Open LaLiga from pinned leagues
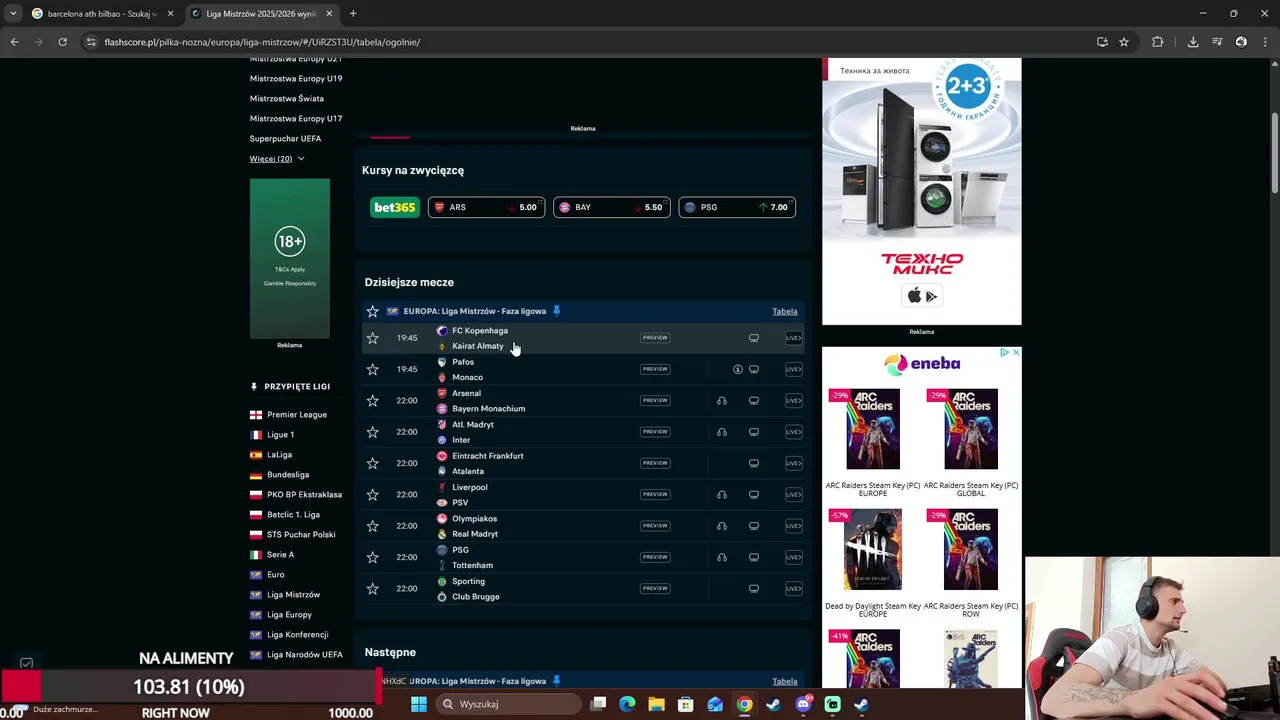This screenshot has height=720, width=1280. pyautogui.click(x=279, y=454)
